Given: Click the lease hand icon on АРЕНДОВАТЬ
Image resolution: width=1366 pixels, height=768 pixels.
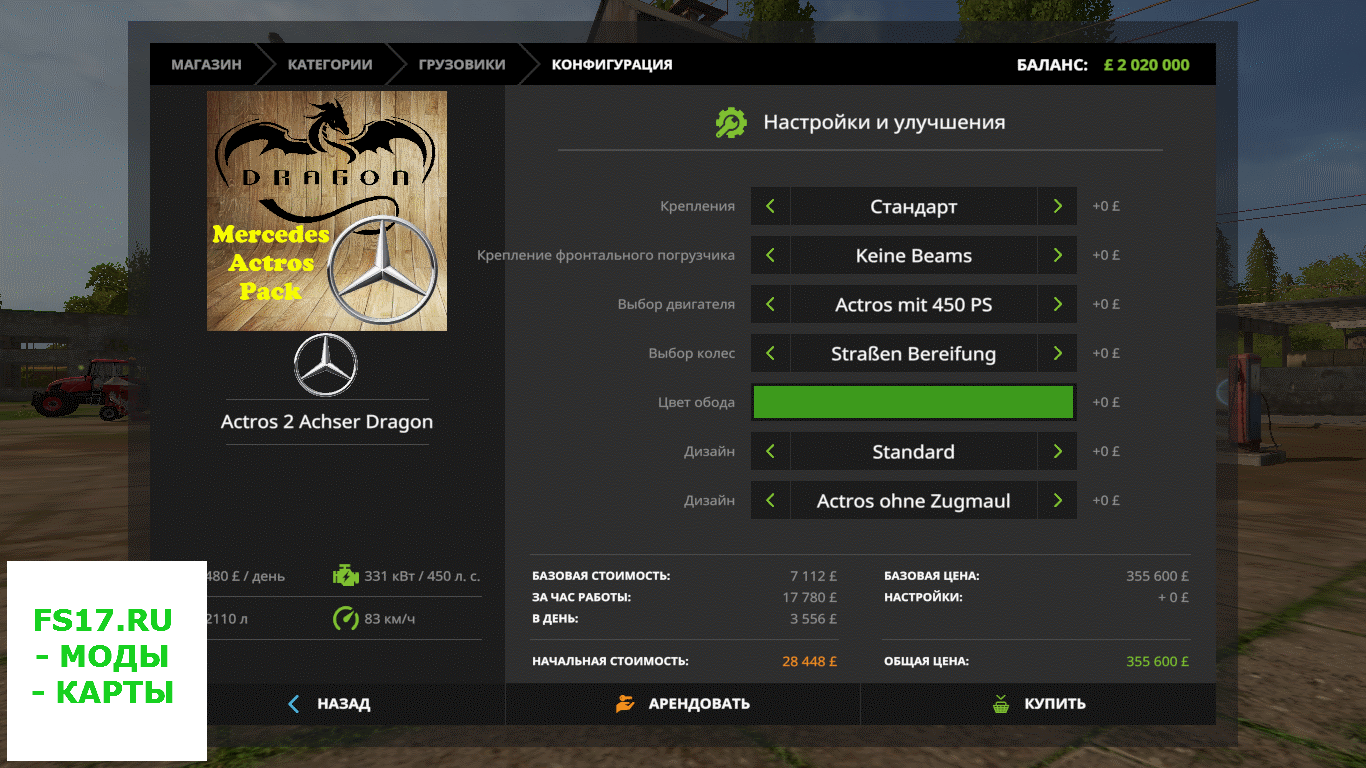Looking at the screenshot, I should pos(625,704).
